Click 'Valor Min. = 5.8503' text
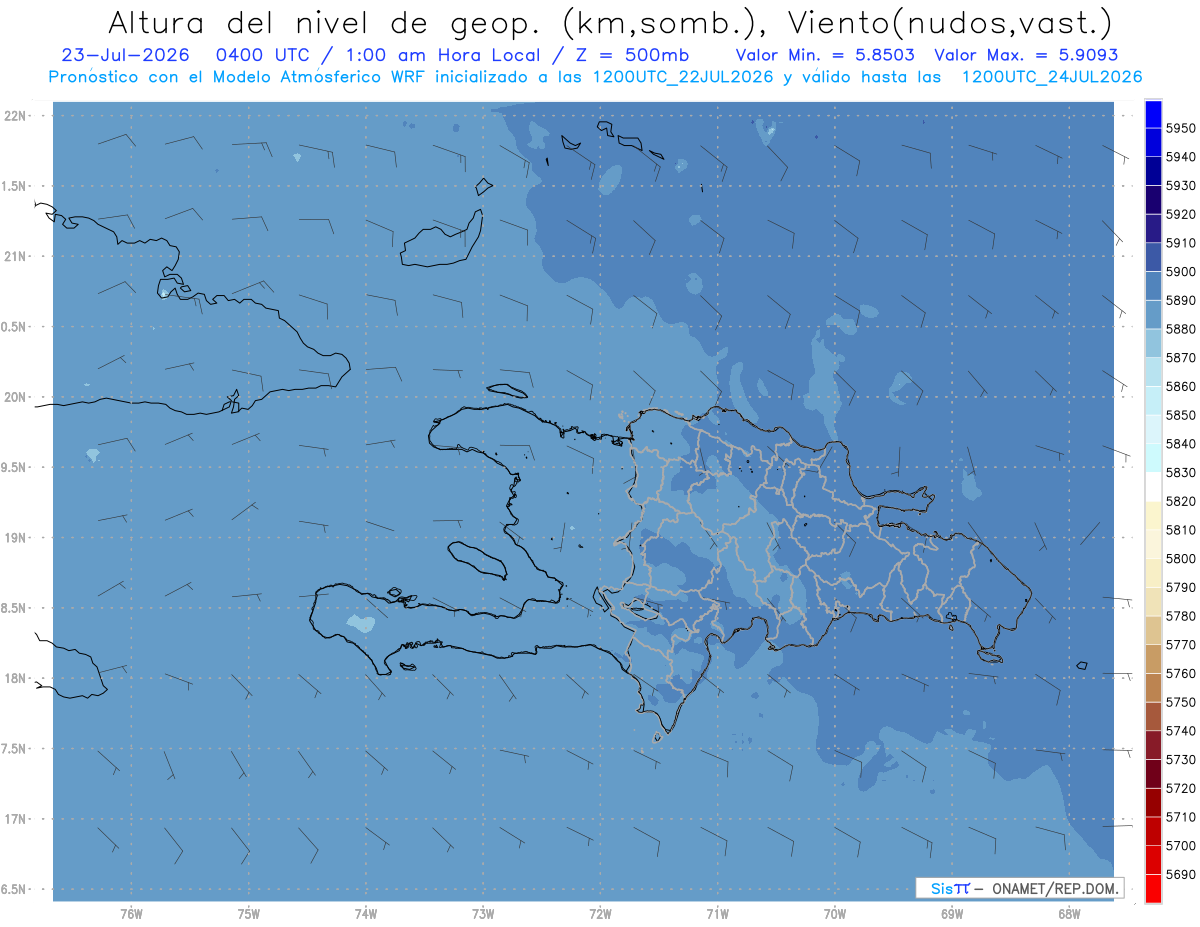This screenshot has height=927, width=1200. (x=825, y=56)
